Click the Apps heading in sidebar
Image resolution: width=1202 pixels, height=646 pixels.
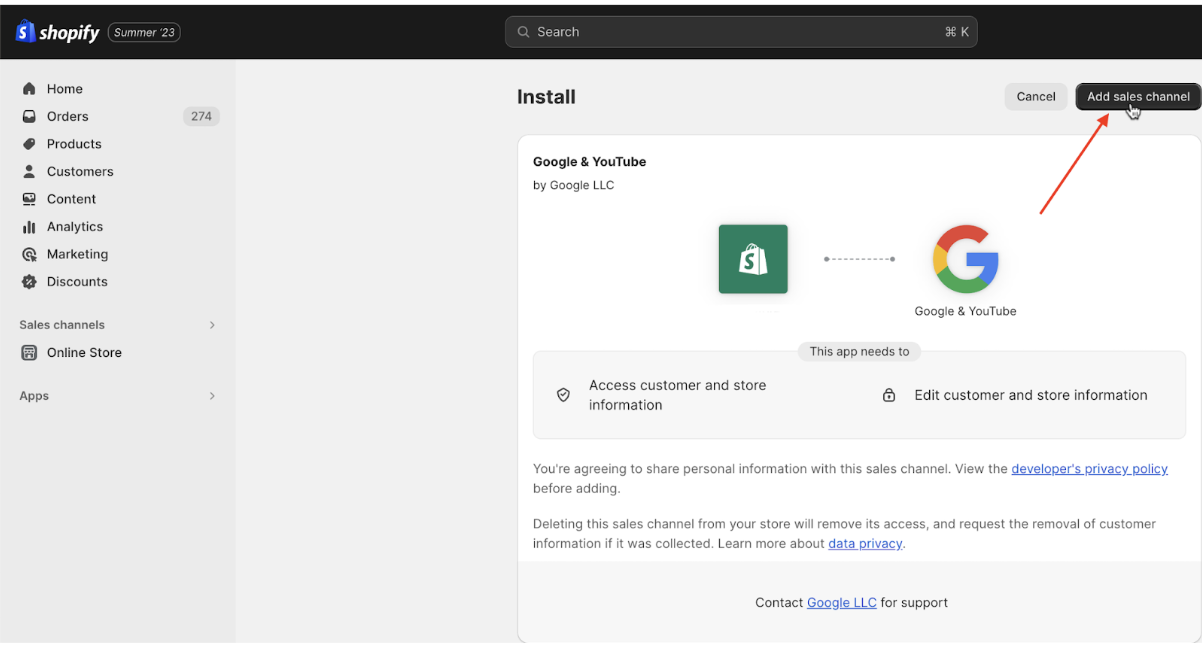point(34,396)
